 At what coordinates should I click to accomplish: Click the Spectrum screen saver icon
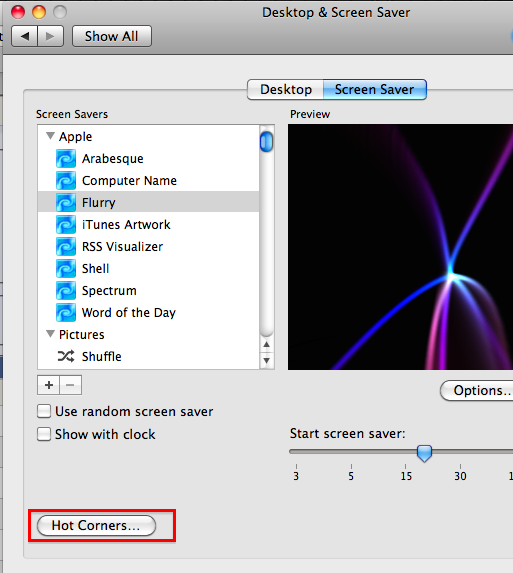click(66, 291)
